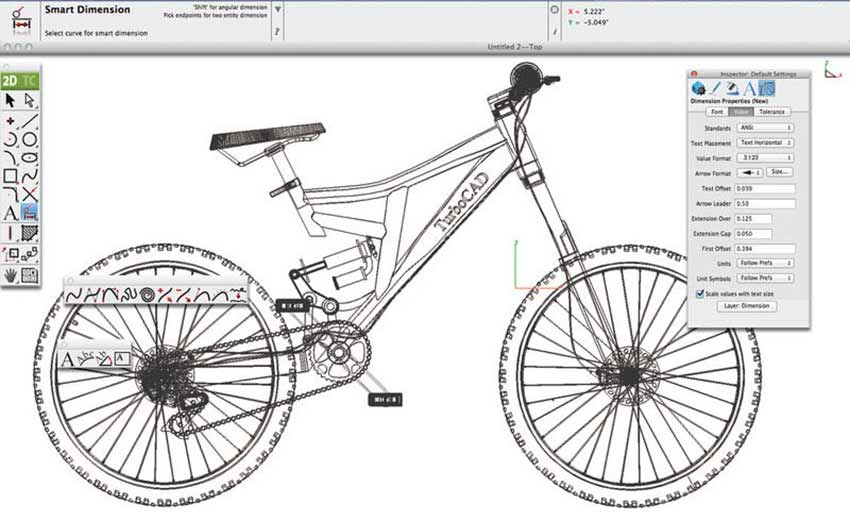Expand the Text Placement dropdown
This screenshot has width=850, height=521.
(x=765, y=143)
